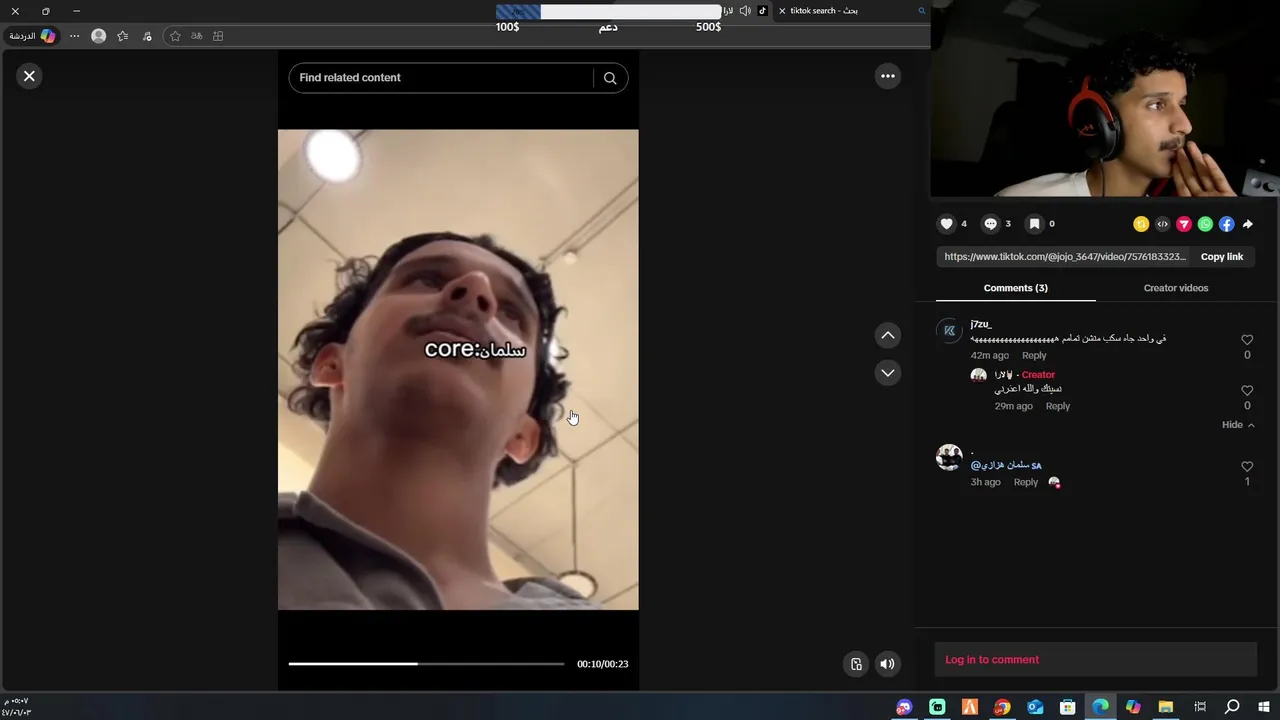Screen dimensions: 1280x720
Task: Bookmark the video with the favorites icon
Action: pyautogui.click(x=1034, y=224)
